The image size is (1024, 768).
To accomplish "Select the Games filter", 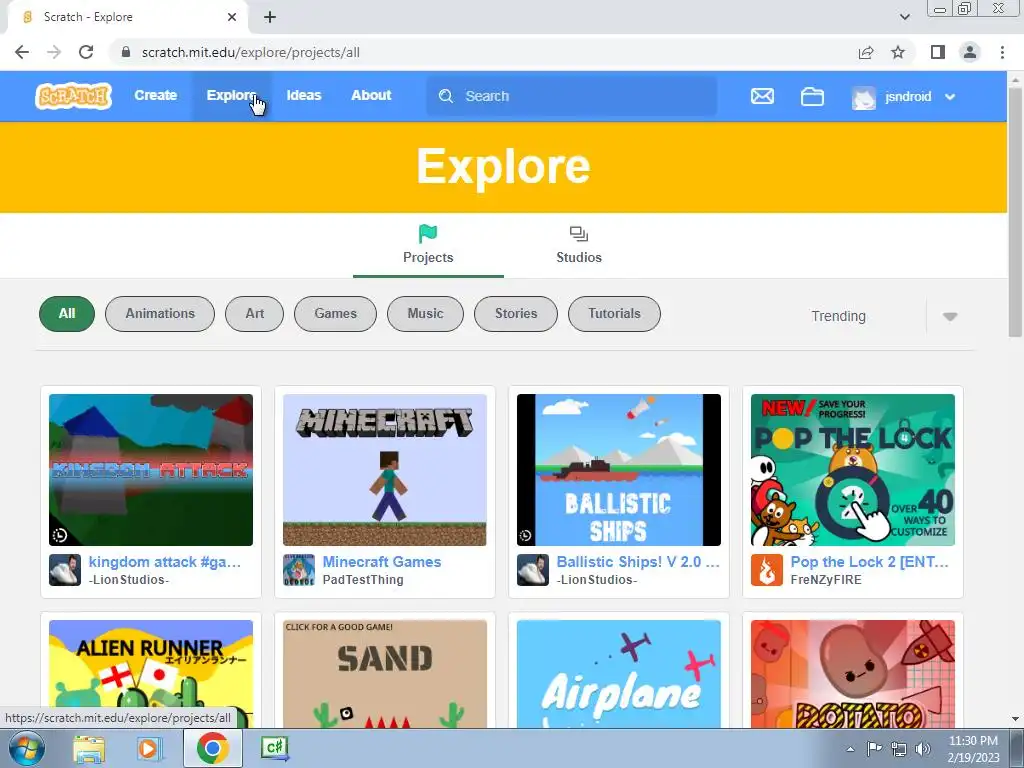I will tap(336, 314).
